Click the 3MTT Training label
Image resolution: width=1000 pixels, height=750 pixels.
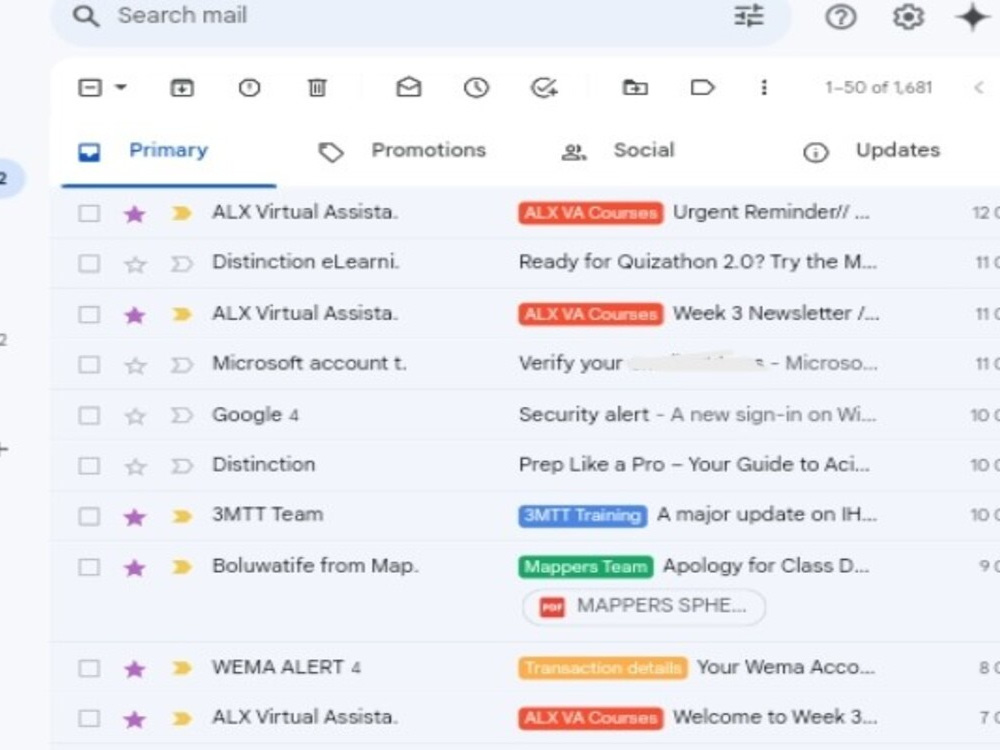tap(582, 515)
